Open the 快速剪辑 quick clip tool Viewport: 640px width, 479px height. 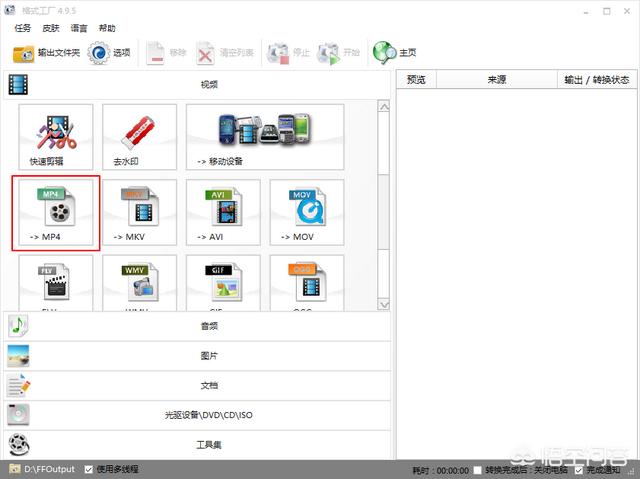tap(56, 136)
